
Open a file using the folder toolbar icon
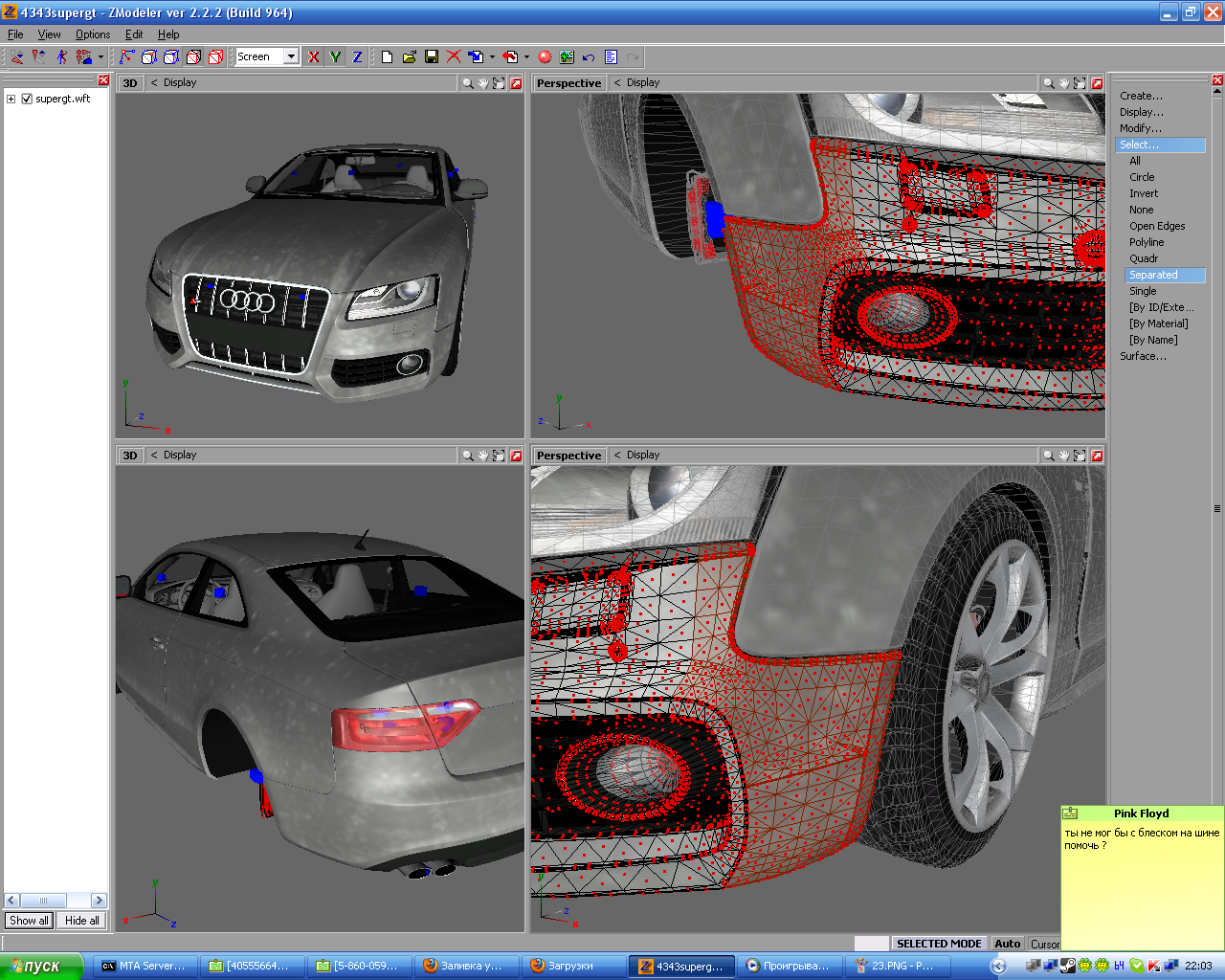[409, 57]
